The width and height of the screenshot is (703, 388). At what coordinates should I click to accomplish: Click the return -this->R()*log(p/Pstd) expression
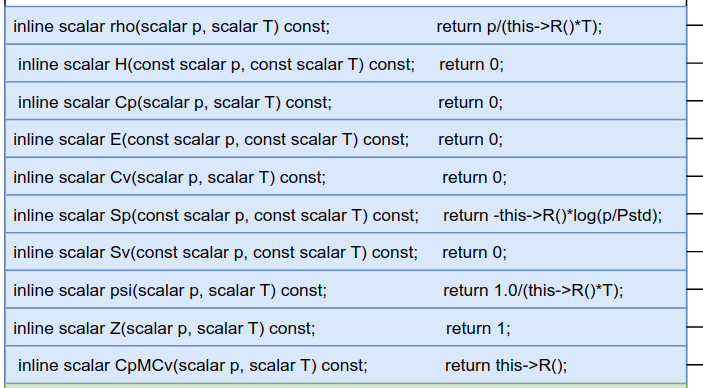(x=552, y=216)
